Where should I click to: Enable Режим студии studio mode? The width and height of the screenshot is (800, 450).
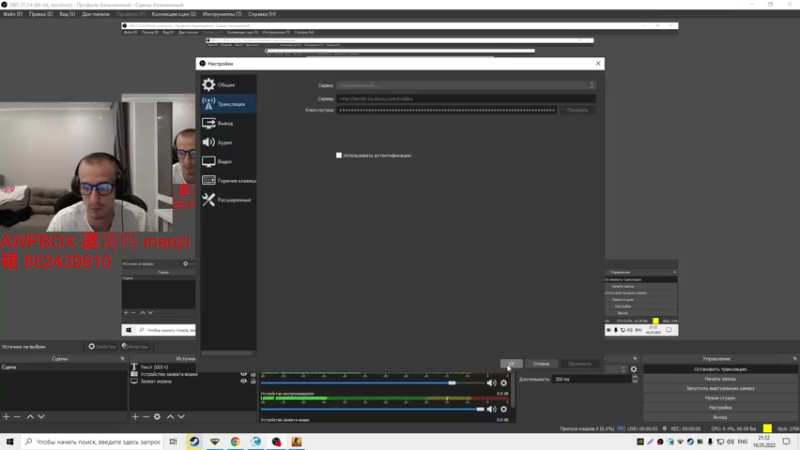point(720,398)
